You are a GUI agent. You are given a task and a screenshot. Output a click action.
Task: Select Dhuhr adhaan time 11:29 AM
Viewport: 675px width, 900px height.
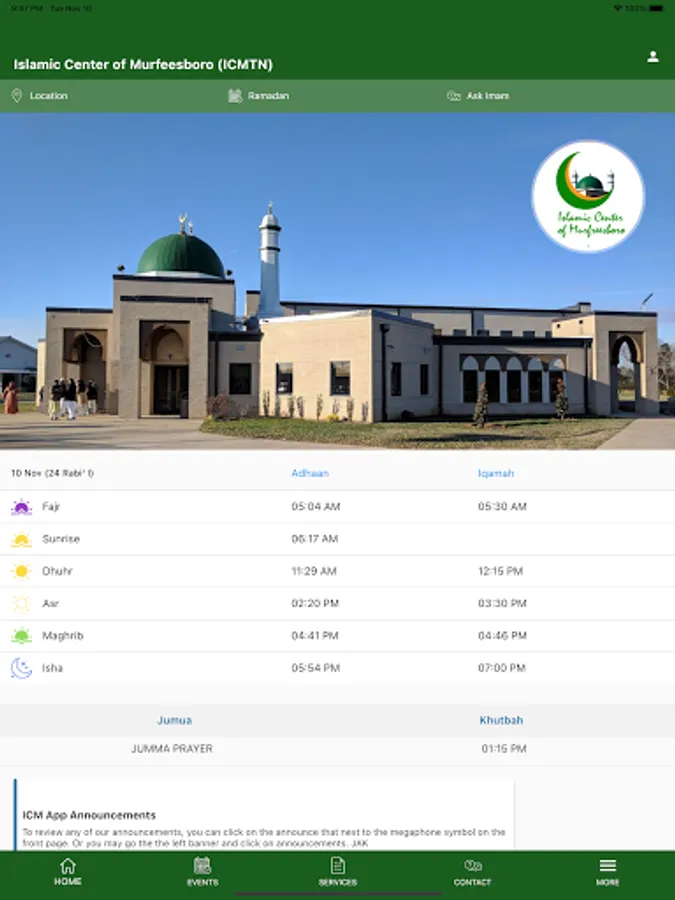point(314,571)
